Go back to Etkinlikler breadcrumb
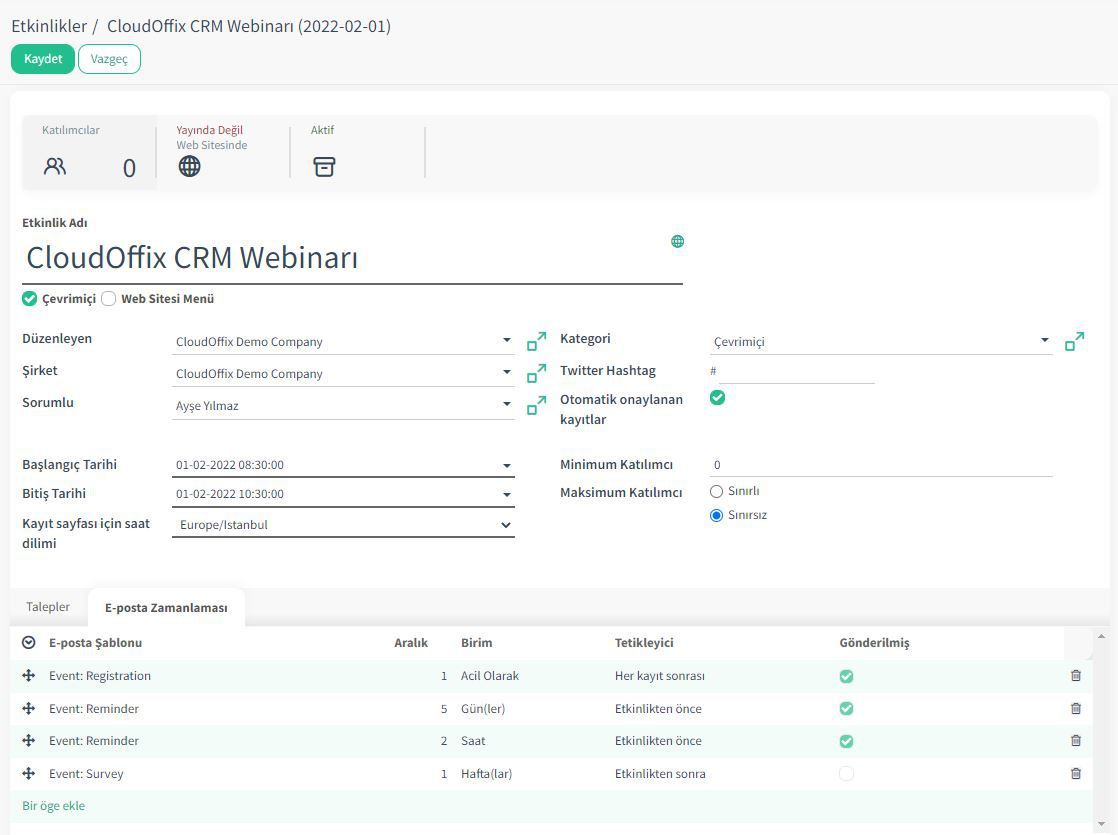This screenshot has width=1118, height=835. pyautogui.click(x=49, y=26)
